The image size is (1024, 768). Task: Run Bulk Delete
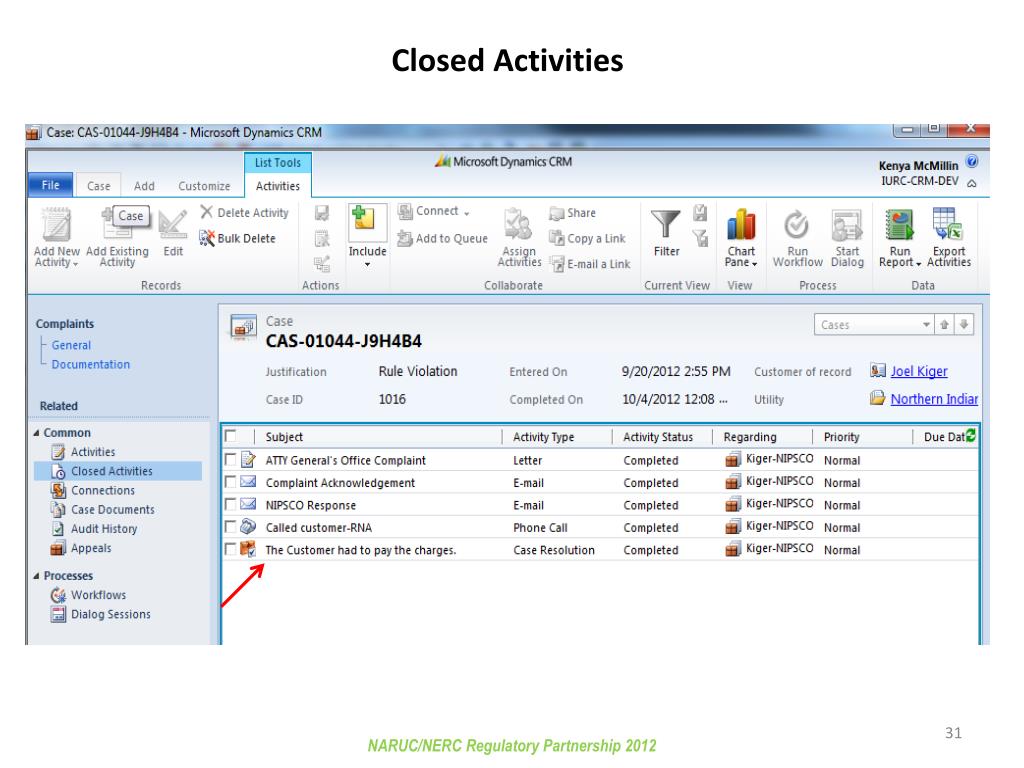coord(238,238)
